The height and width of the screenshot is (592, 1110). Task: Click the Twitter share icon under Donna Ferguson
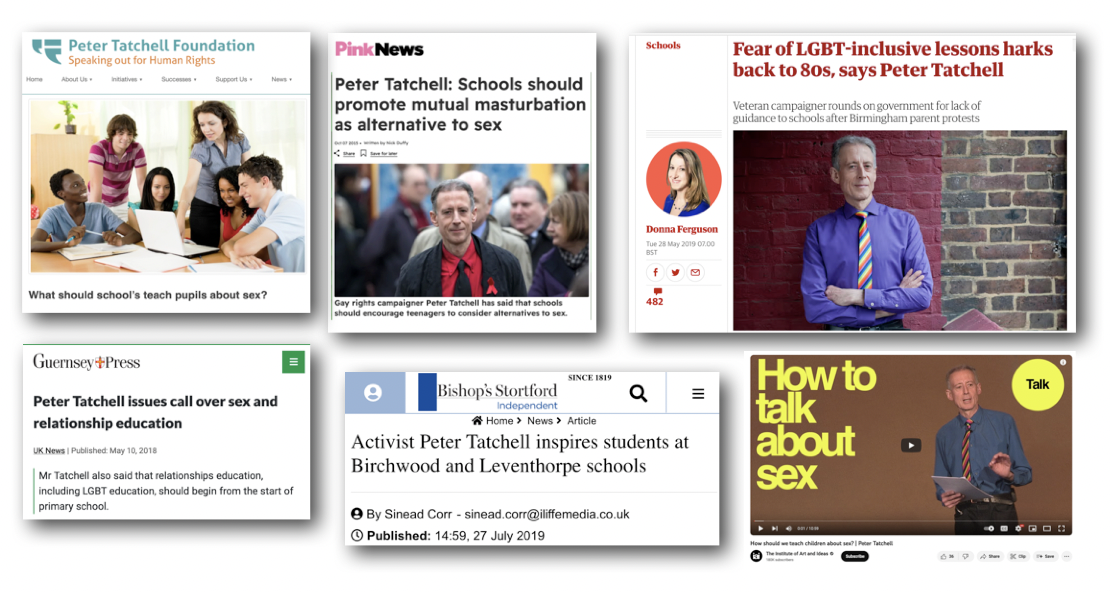pyautogui.click(x=675, y=272)
